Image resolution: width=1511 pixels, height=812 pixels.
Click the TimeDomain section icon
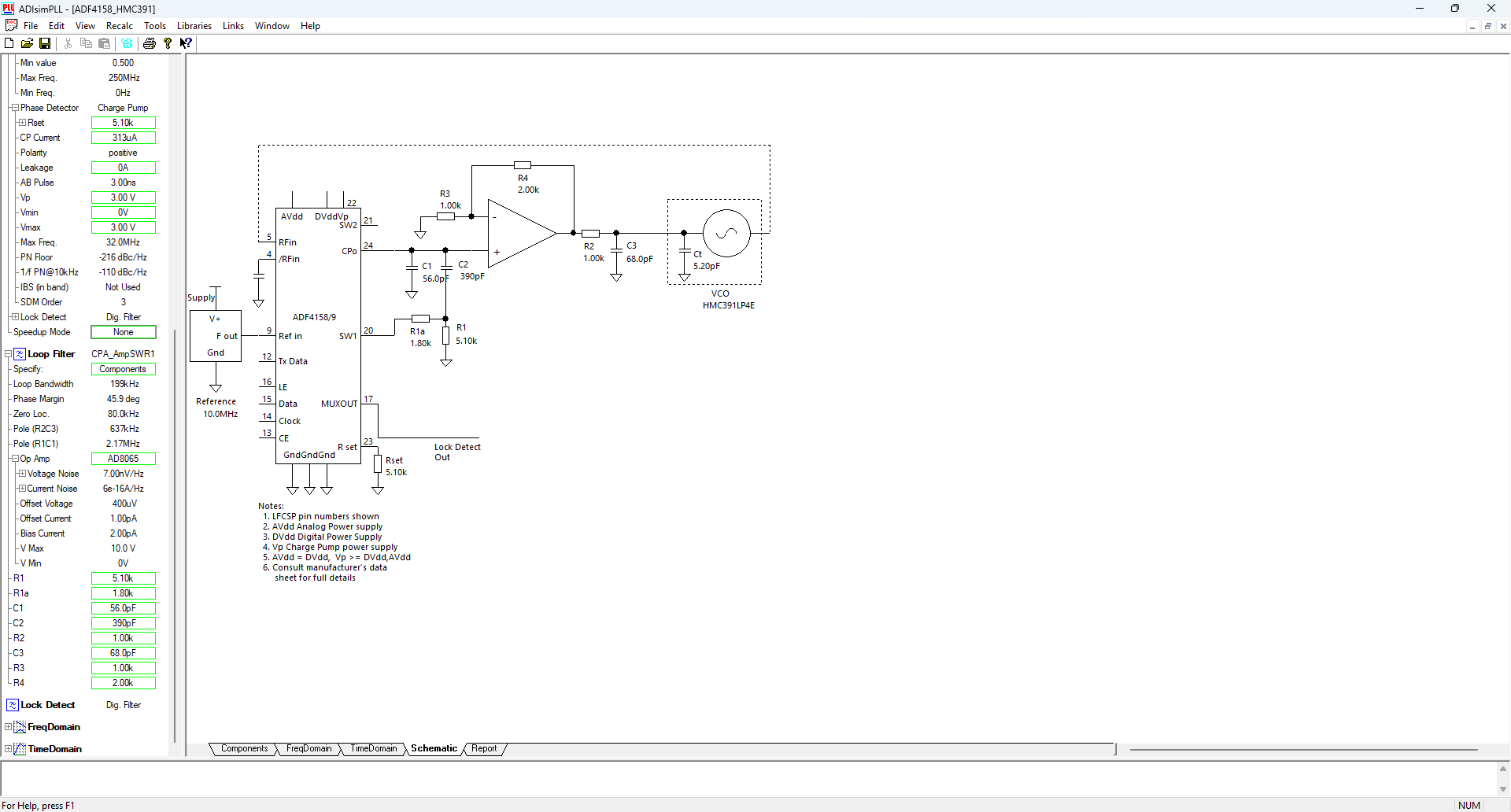[20, 749]
